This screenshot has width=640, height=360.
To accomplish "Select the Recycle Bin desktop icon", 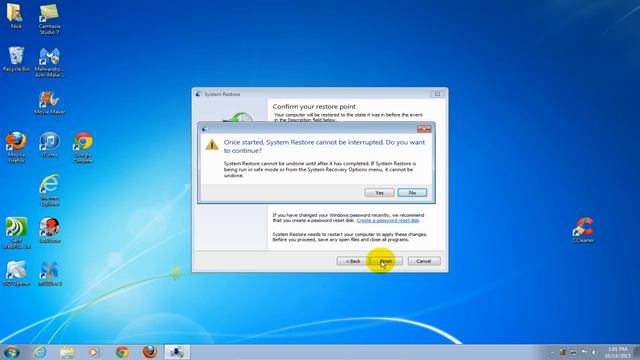I will coord(16,60).
